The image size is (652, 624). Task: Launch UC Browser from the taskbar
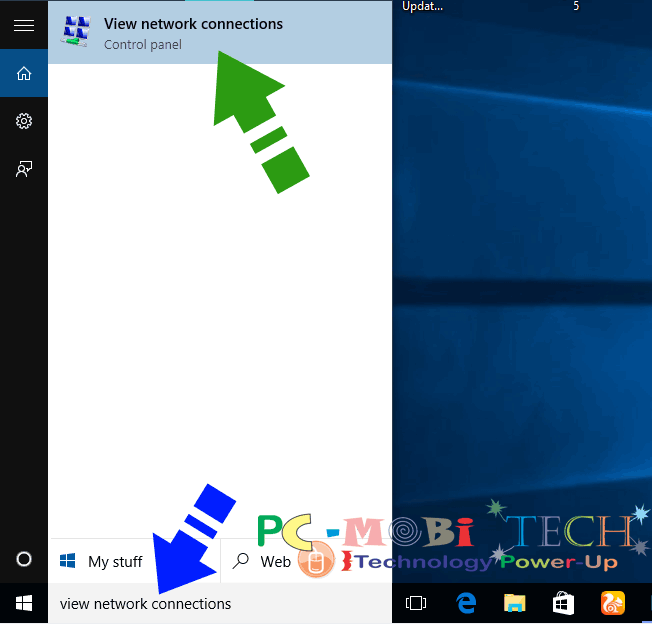(612, 603)
